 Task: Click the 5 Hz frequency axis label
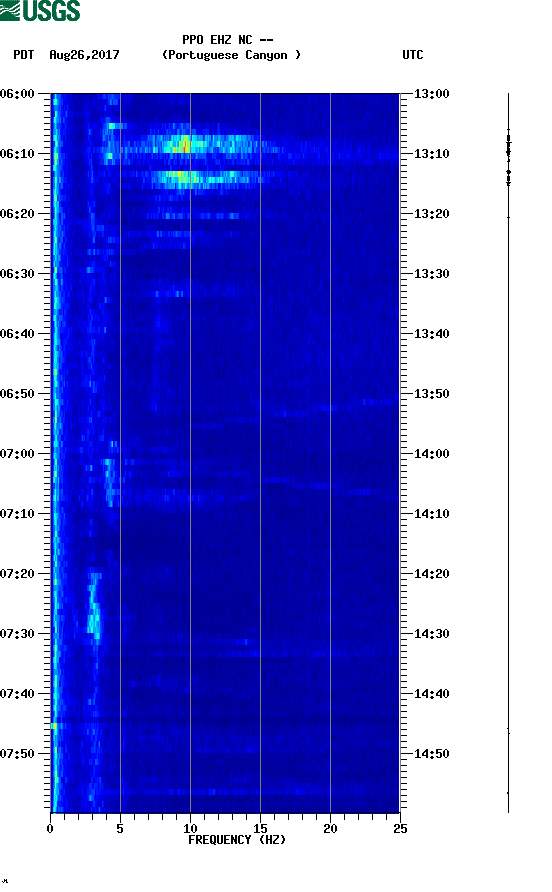(x=120, y=829)
